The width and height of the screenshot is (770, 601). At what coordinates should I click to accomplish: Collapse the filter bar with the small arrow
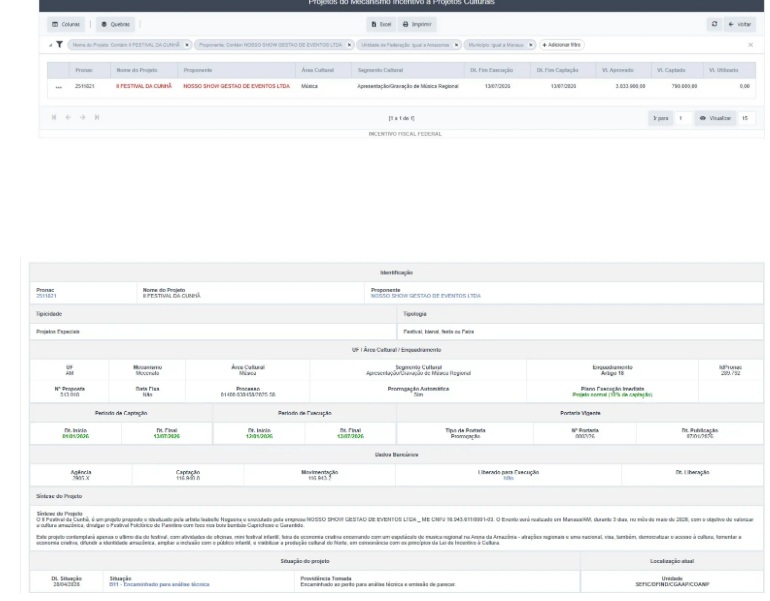tap(50, 45)
